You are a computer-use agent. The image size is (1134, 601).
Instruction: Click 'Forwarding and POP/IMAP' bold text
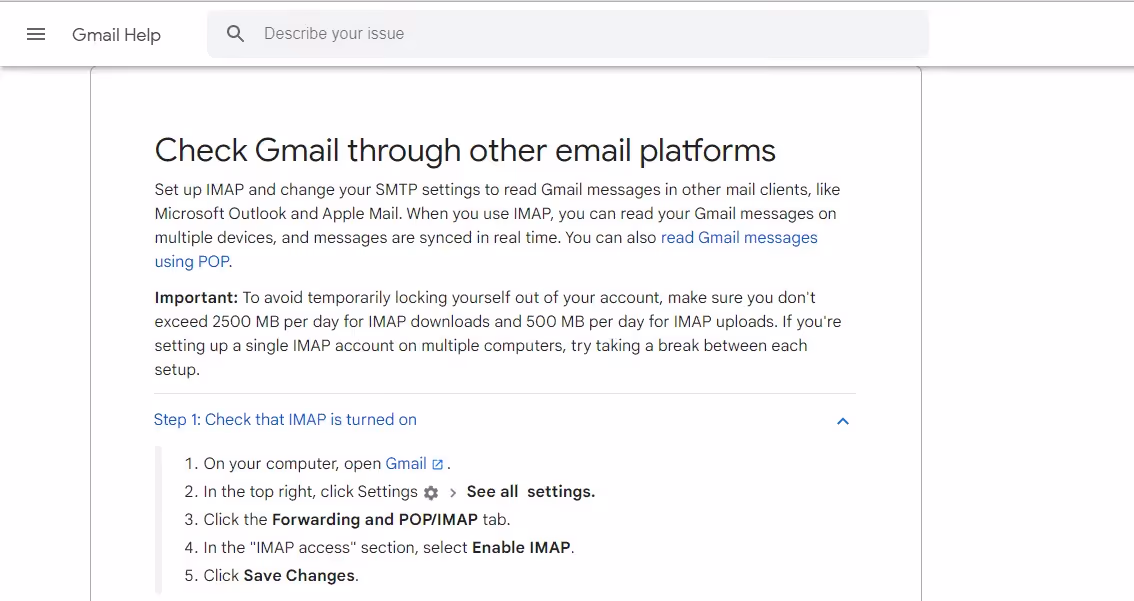tap(375, 519)
